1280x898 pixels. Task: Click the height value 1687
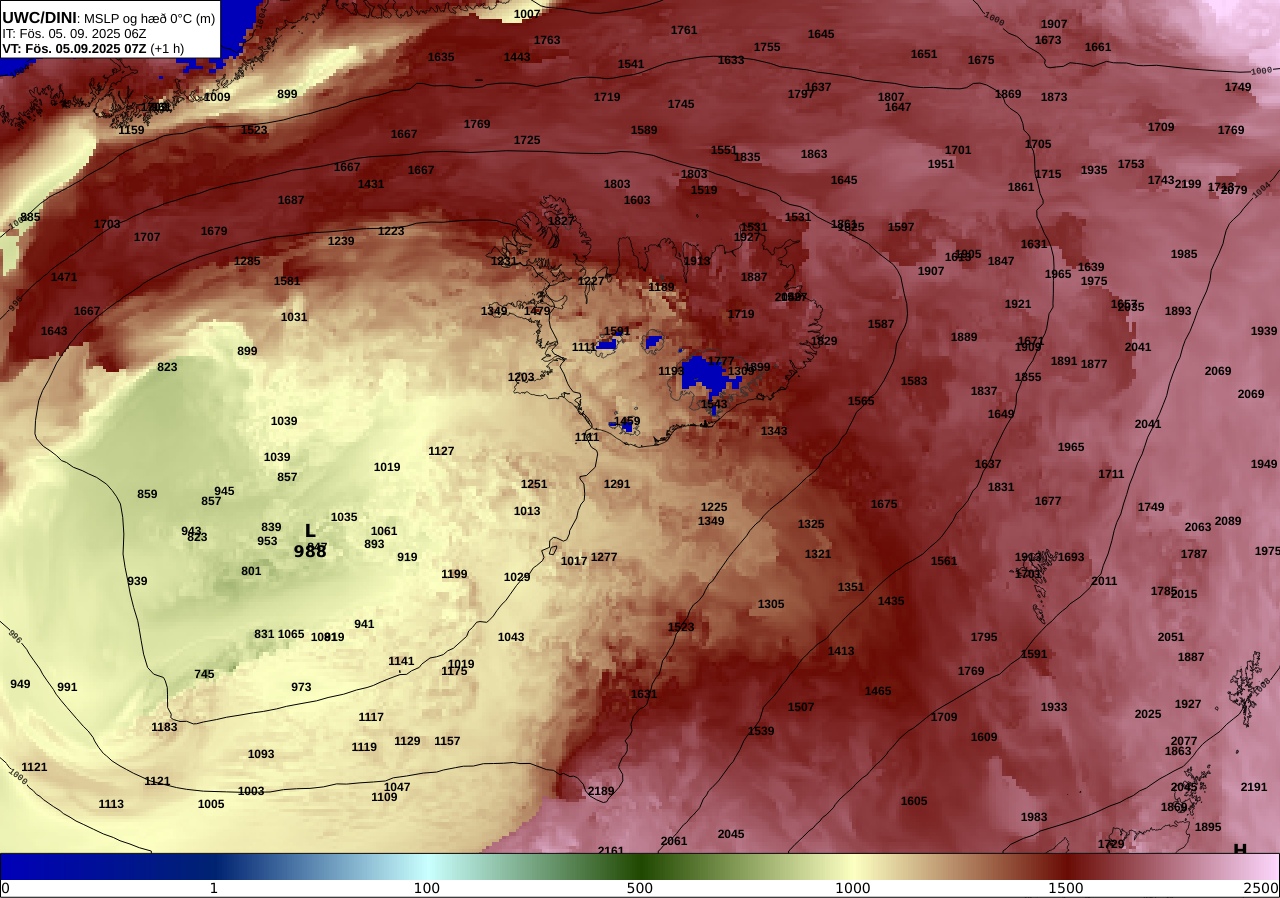pos(291,200)
